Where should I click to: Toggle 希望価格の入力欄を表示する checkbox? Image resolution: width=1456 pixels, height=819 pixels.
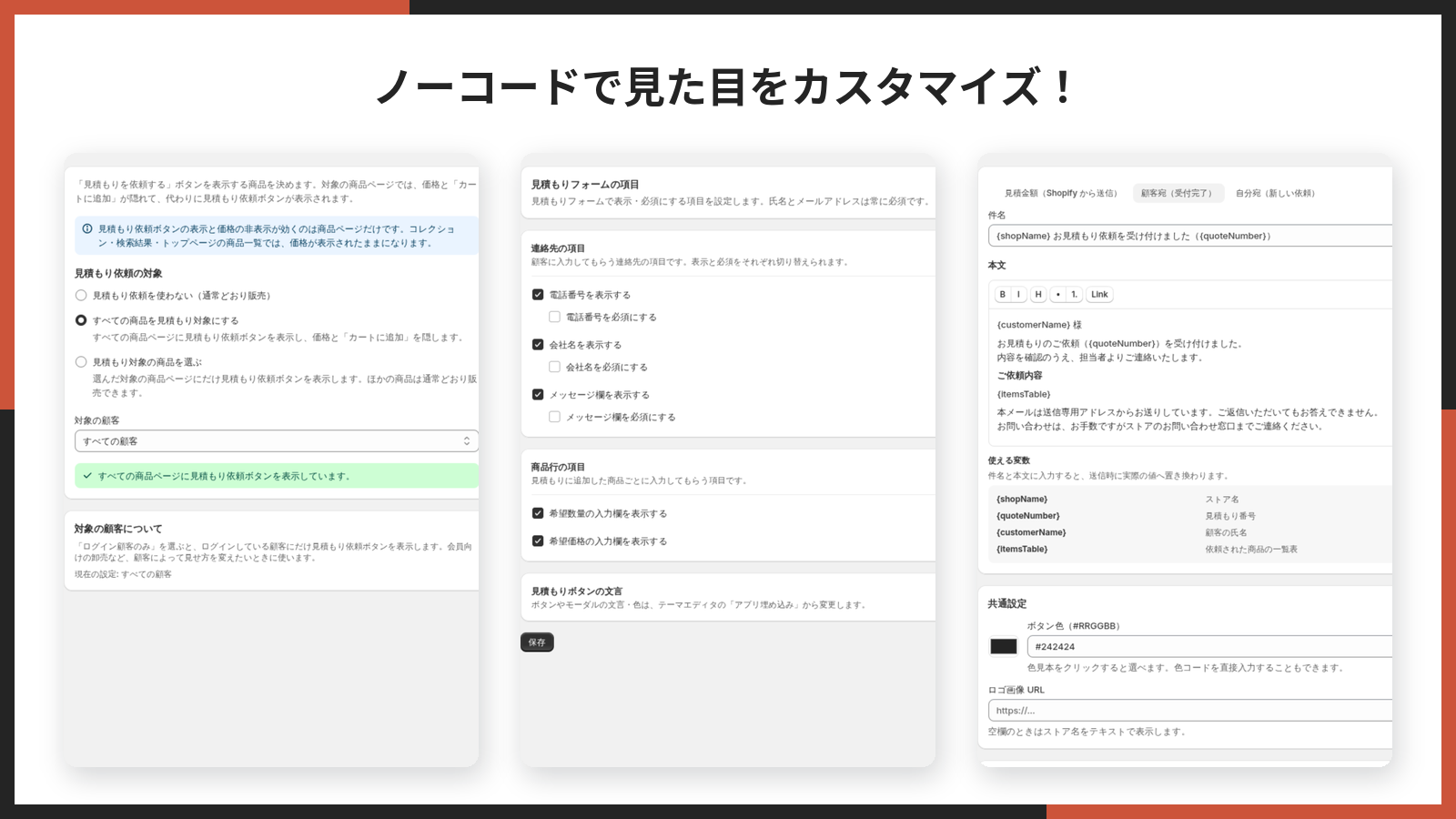(x=538, y=541)
